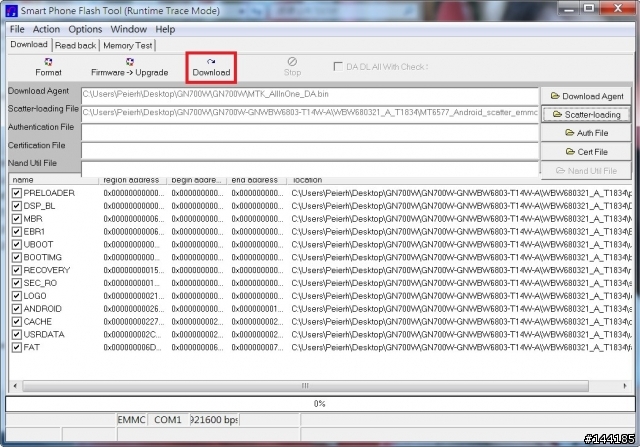Uncheck the PRELOADER partition checkbox

click(16, 193)
